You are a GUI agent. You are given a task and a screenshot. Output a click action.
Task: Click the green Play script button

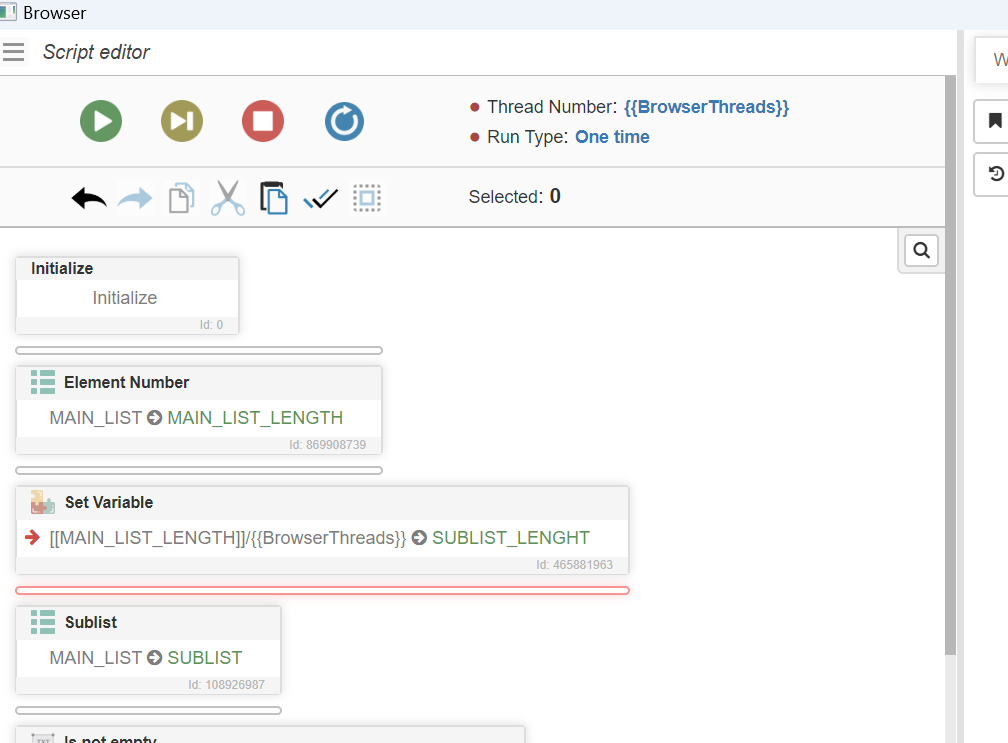pos(101,122)
